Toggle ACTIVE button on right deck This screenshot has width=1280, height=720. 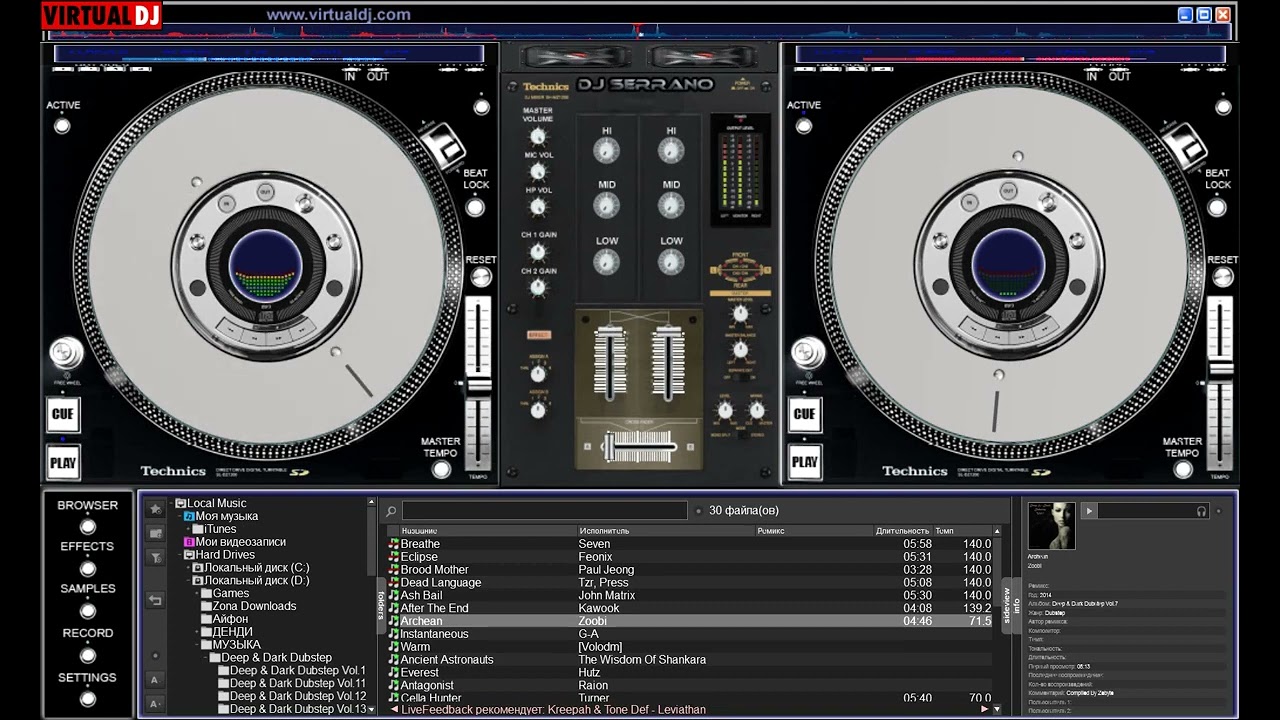click(x=804, y=126)
